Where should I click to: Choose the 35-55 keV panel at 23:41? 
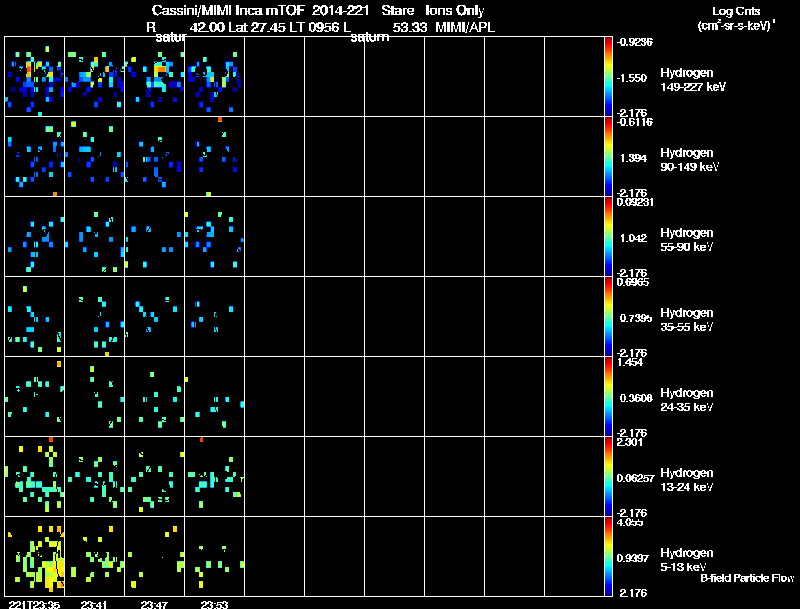tap(94, 317)
